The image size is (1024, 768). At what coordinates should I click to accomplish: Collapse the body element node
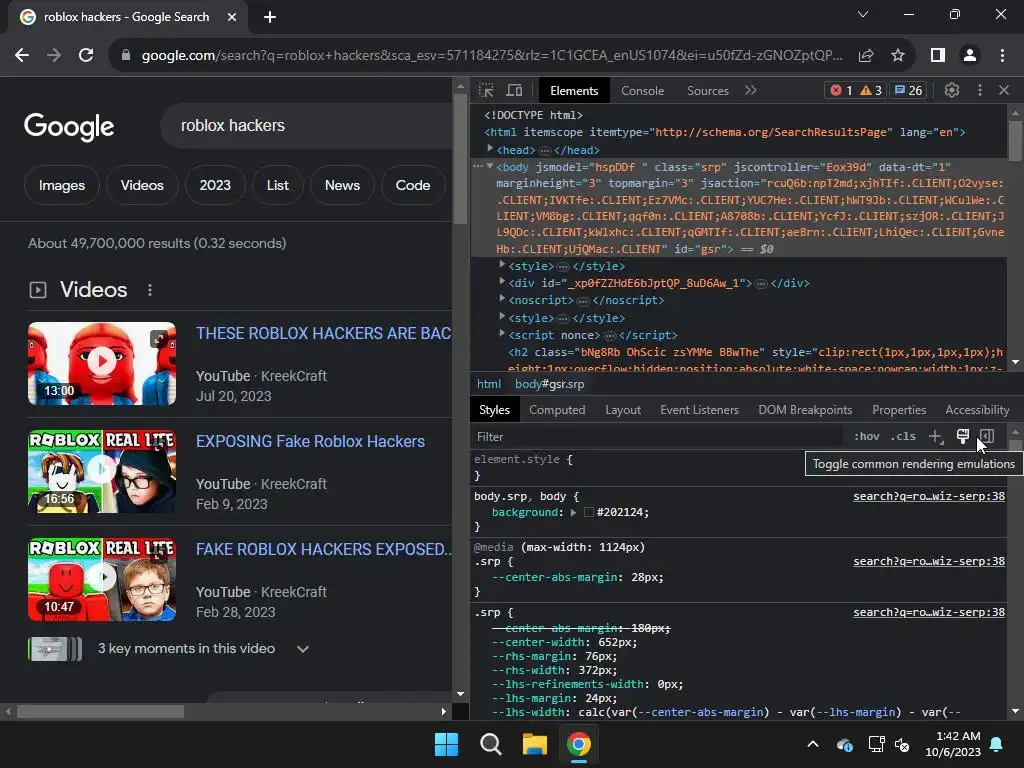[490, 167]
